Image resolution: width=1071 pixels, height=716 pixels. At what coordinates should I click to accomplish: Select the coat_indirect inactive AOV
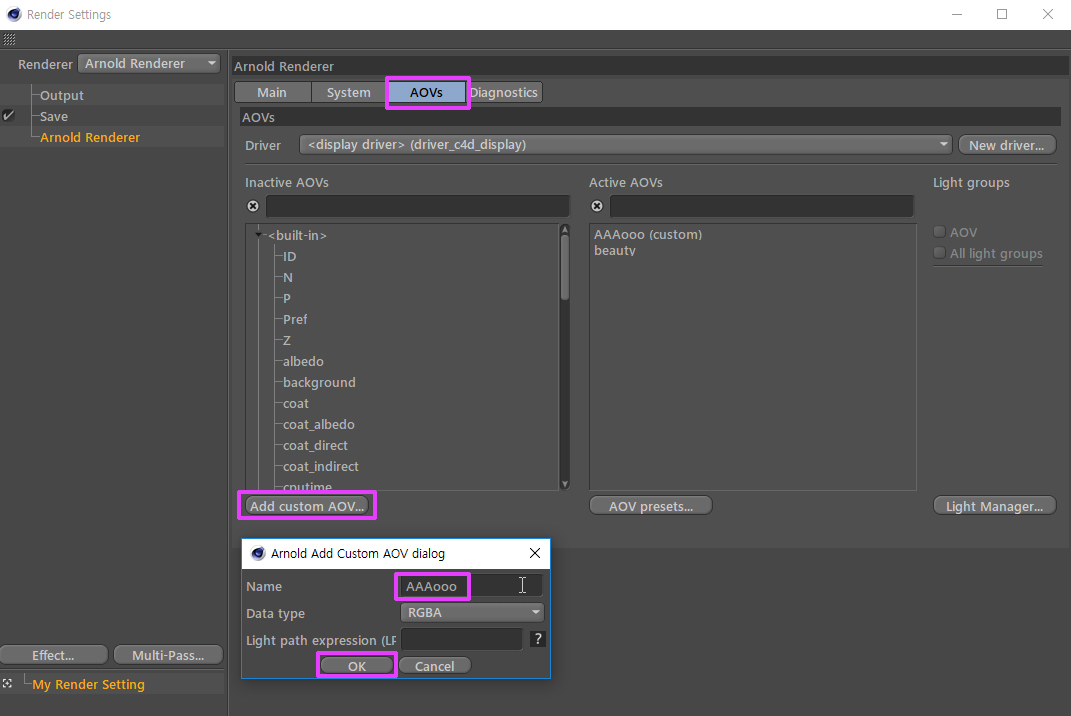click(321, 466)
